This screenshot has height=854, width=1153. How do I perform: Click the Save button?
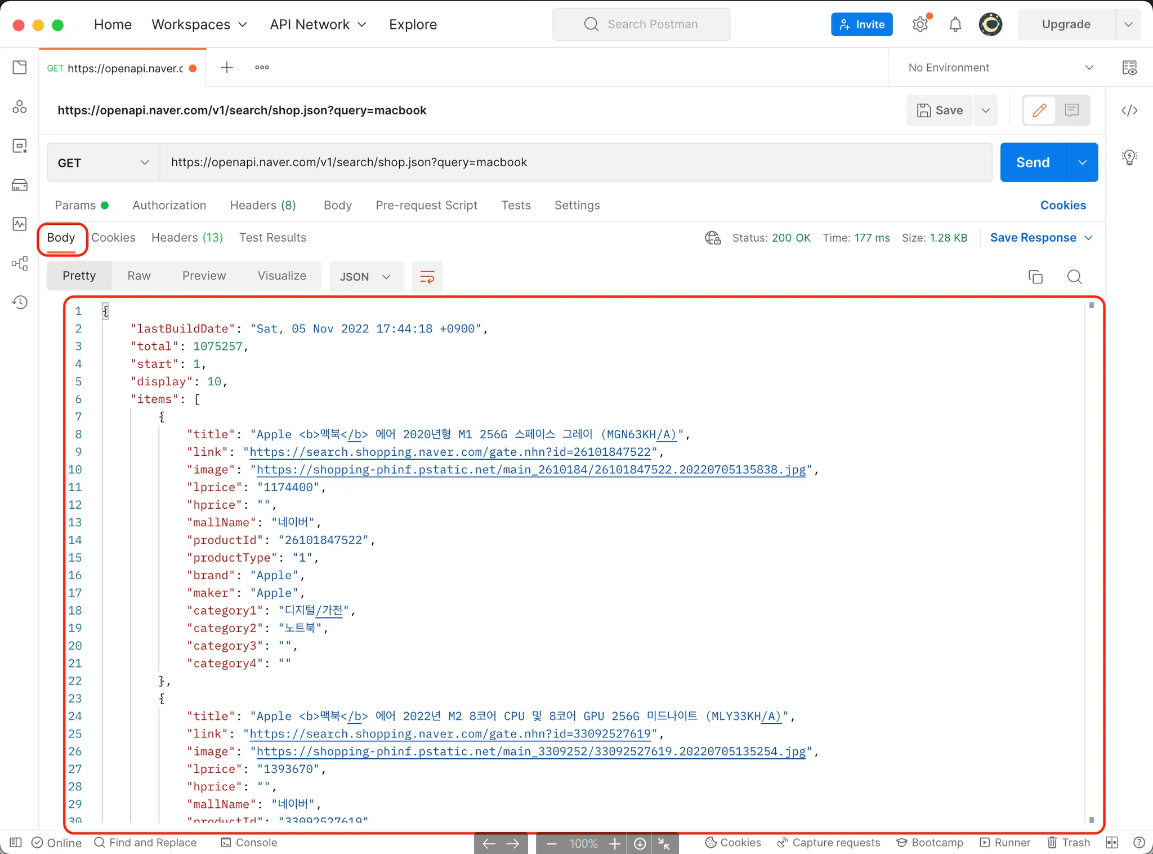[940, 110]
